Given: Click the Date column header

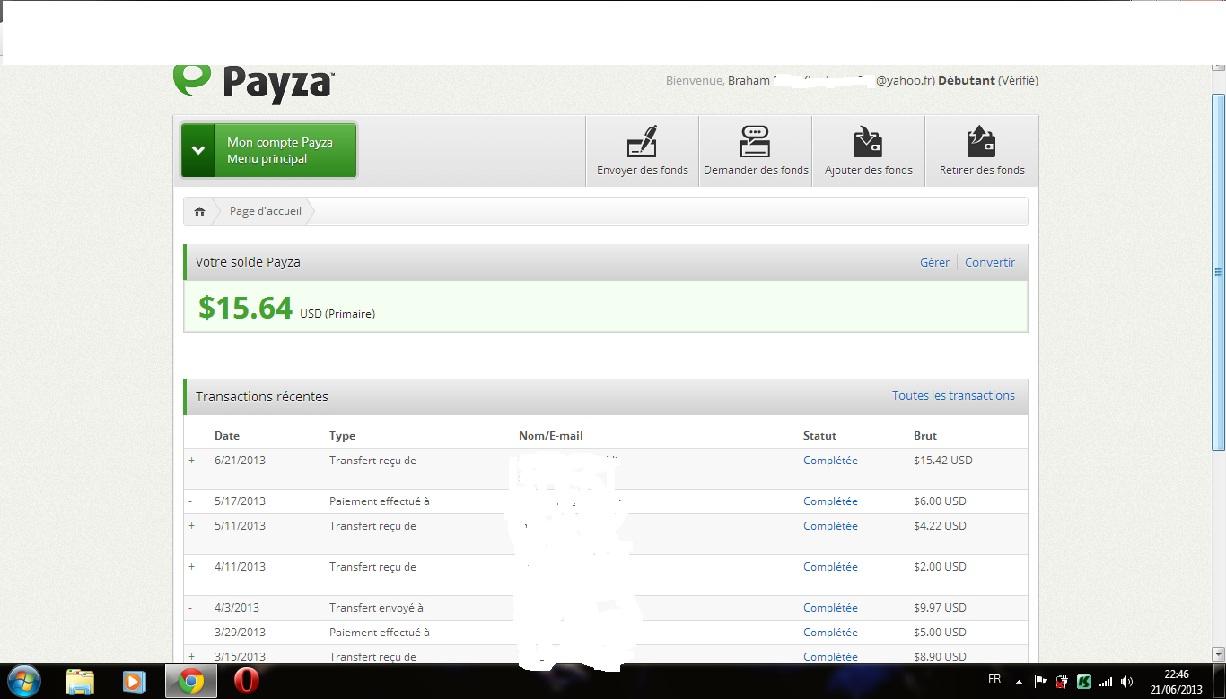Looking at the screenshot, I should pyautogui.click(x=227, y=435).
